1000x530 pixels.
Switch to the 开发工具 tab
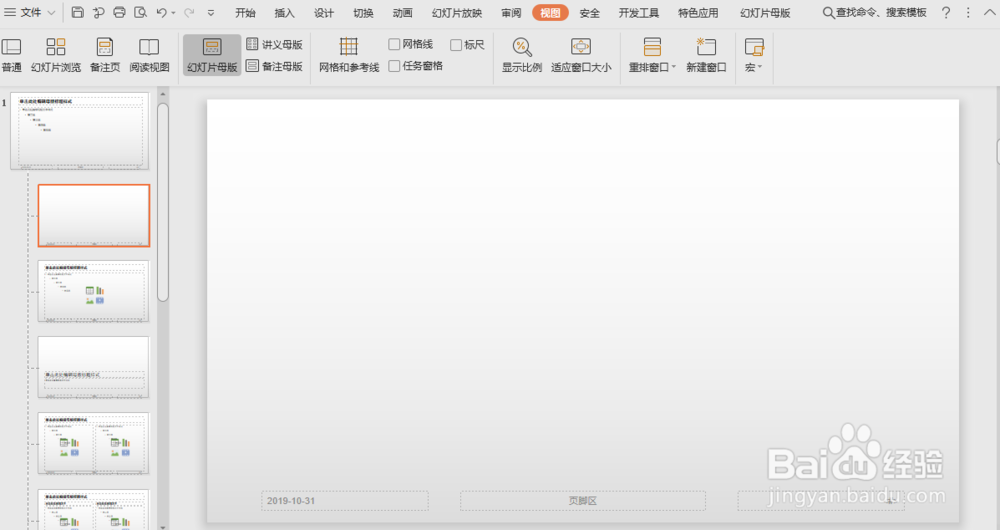(638, 13)
